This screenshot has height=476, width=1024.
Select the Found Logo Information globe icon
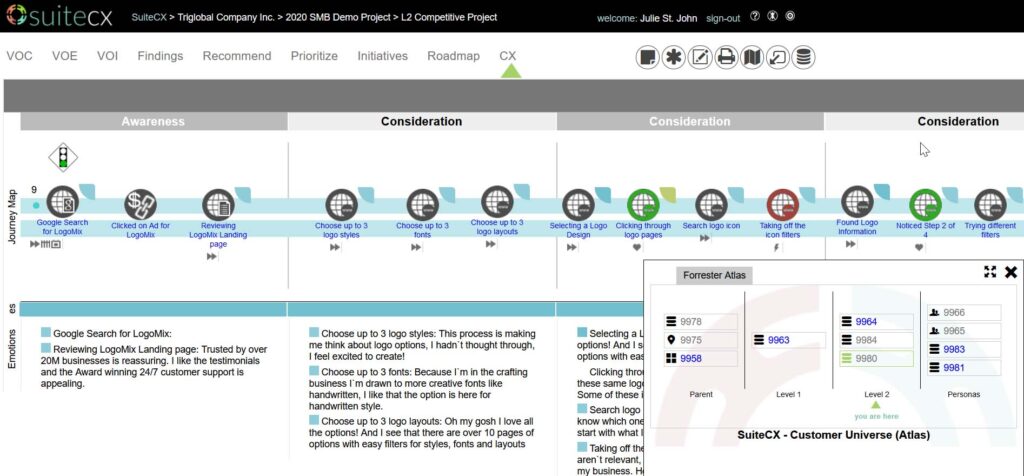tap(857, 202)
